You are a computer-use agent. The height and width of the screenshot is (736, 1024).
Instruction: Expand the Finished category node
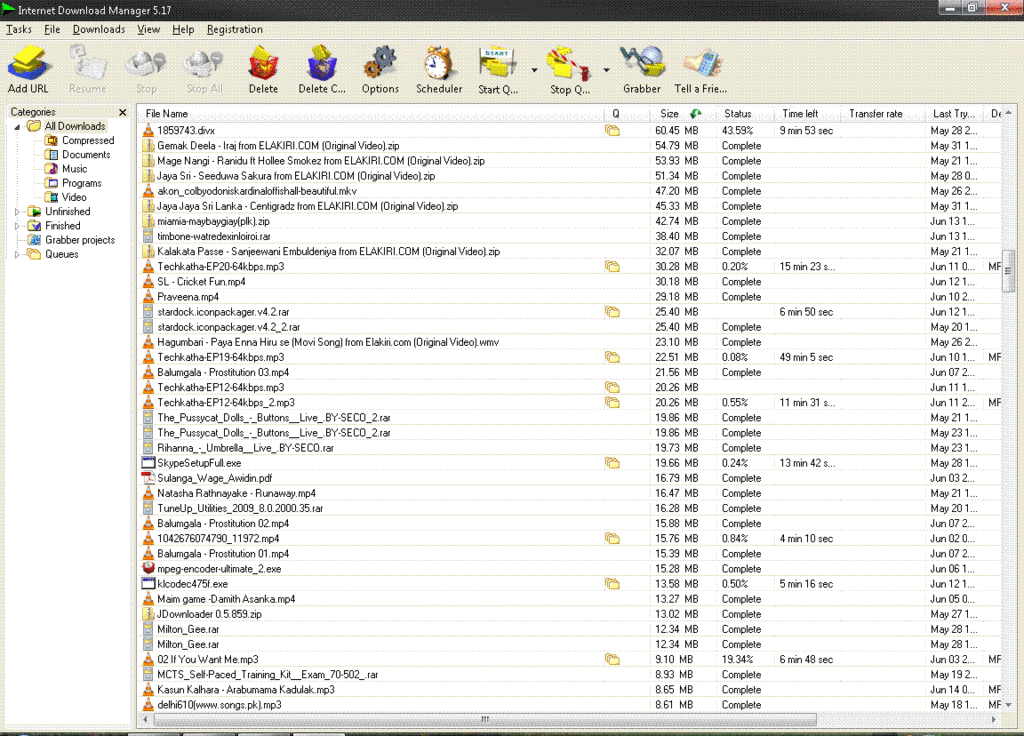[17, 226]
